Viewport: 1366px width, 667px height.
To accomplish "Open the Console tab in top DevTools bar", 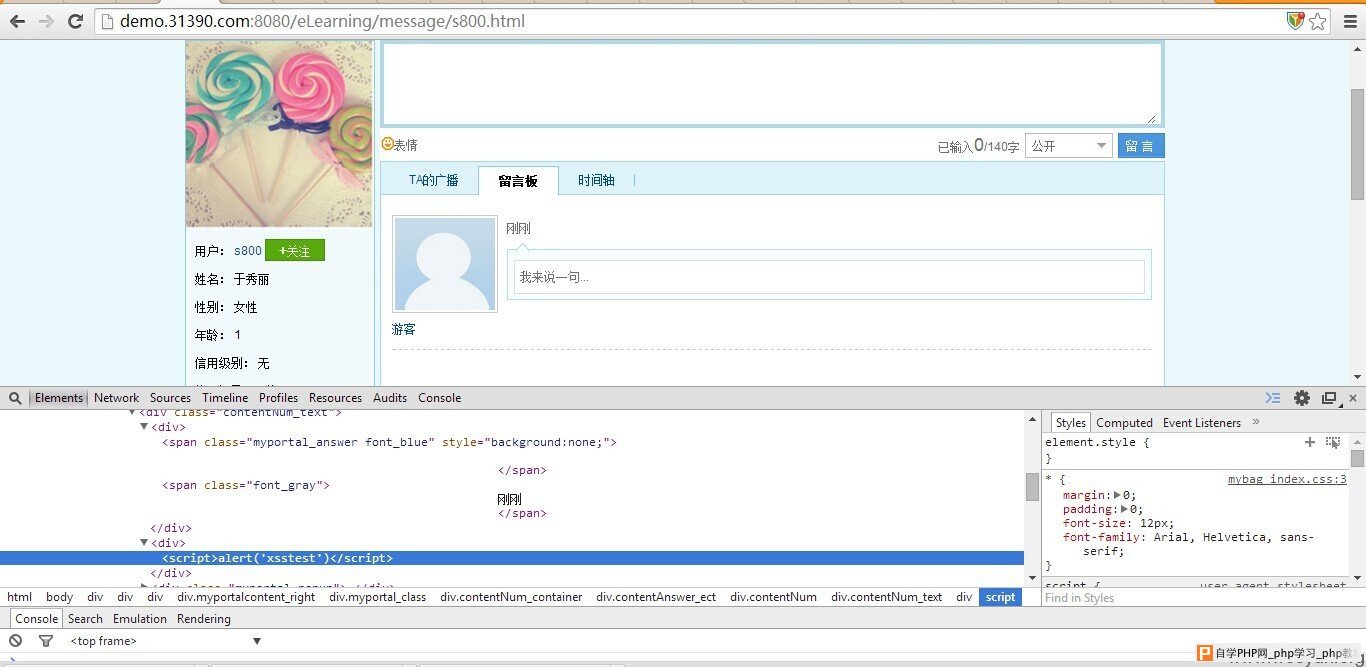I will [439, 398].
